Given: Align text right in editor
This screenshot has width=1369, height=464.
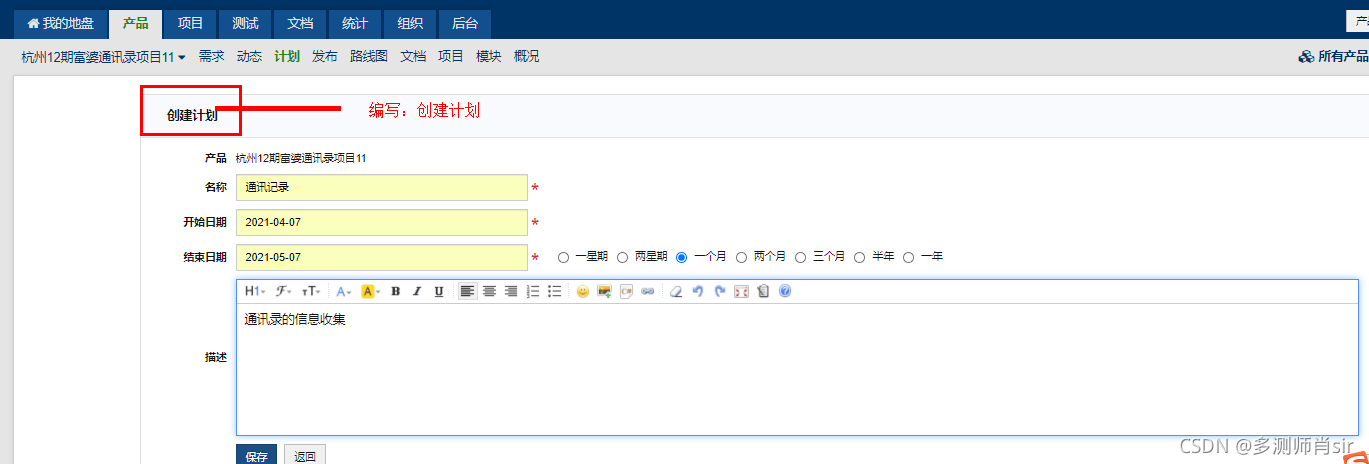Looking at the screenshot, I should [511, 291].
